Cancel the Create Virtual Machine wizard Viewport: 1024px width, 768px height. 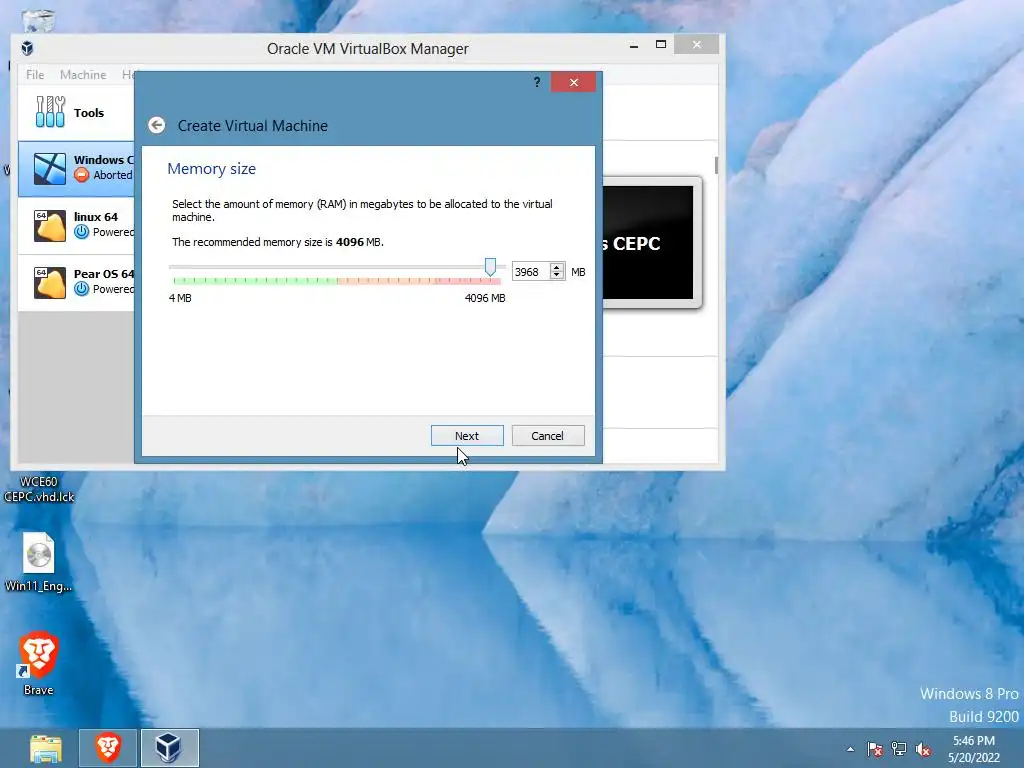tap(548, 436)
